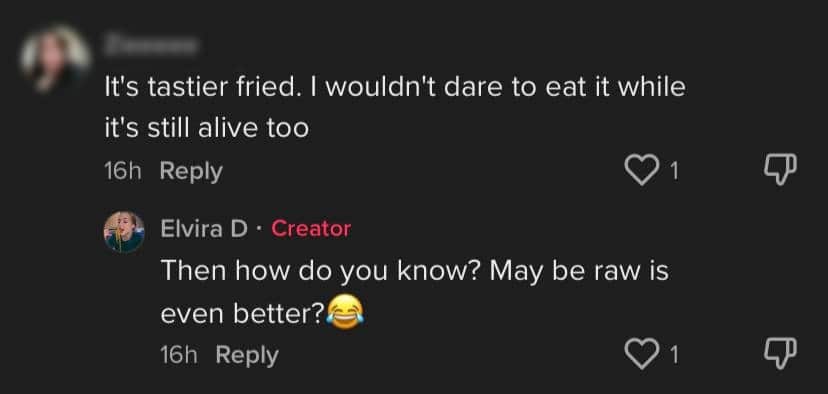Select the "Then how do you know?" text line
Image resolution: width=828 pixels, height=394 pixels.
pyautogui.click(x=415, y=272)
